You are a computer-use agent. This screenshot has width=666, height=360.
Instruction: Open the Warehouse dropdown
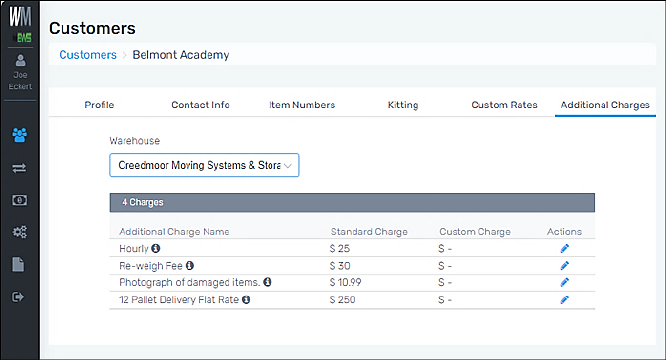pos(204,165)
